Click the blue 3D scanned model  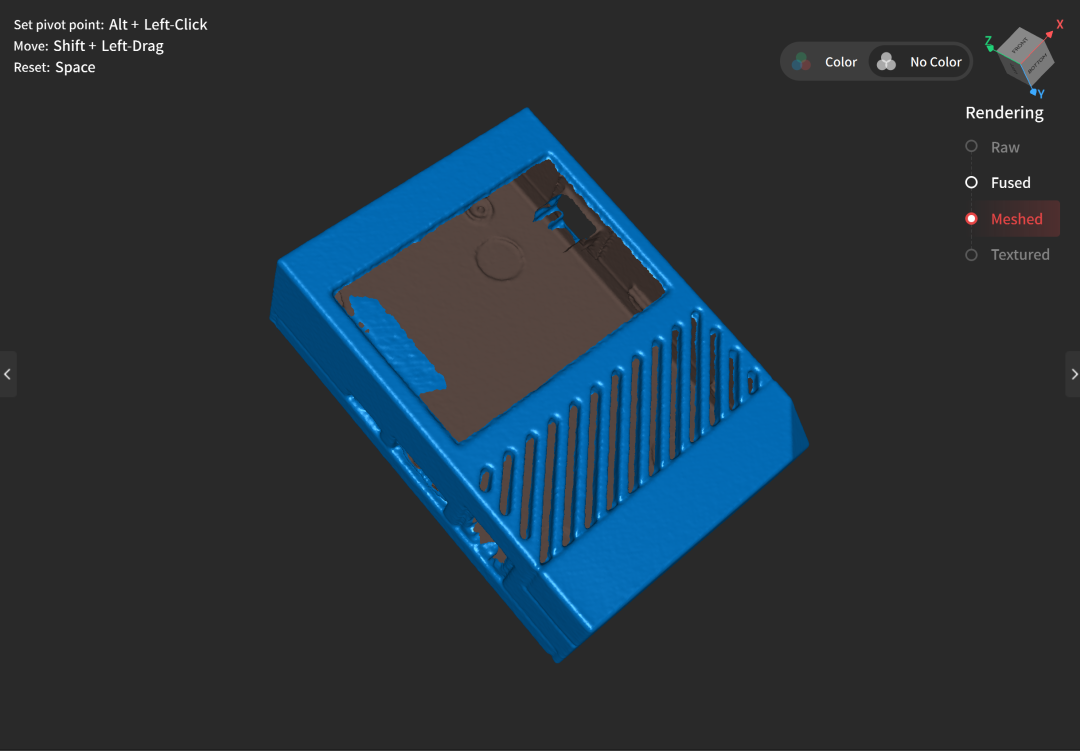pyautogui.click(x=537, y=386)
